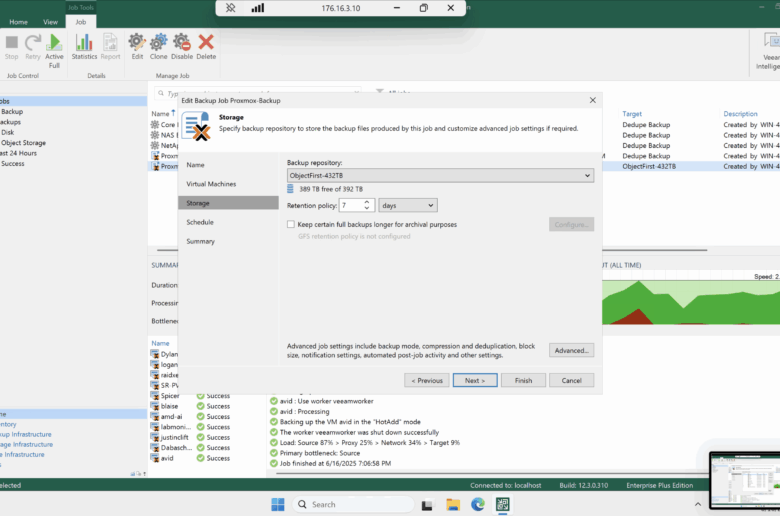Enable keep certain full backups for archival
This screenshot has width=780, height=516.
click(x=291, y=224)
